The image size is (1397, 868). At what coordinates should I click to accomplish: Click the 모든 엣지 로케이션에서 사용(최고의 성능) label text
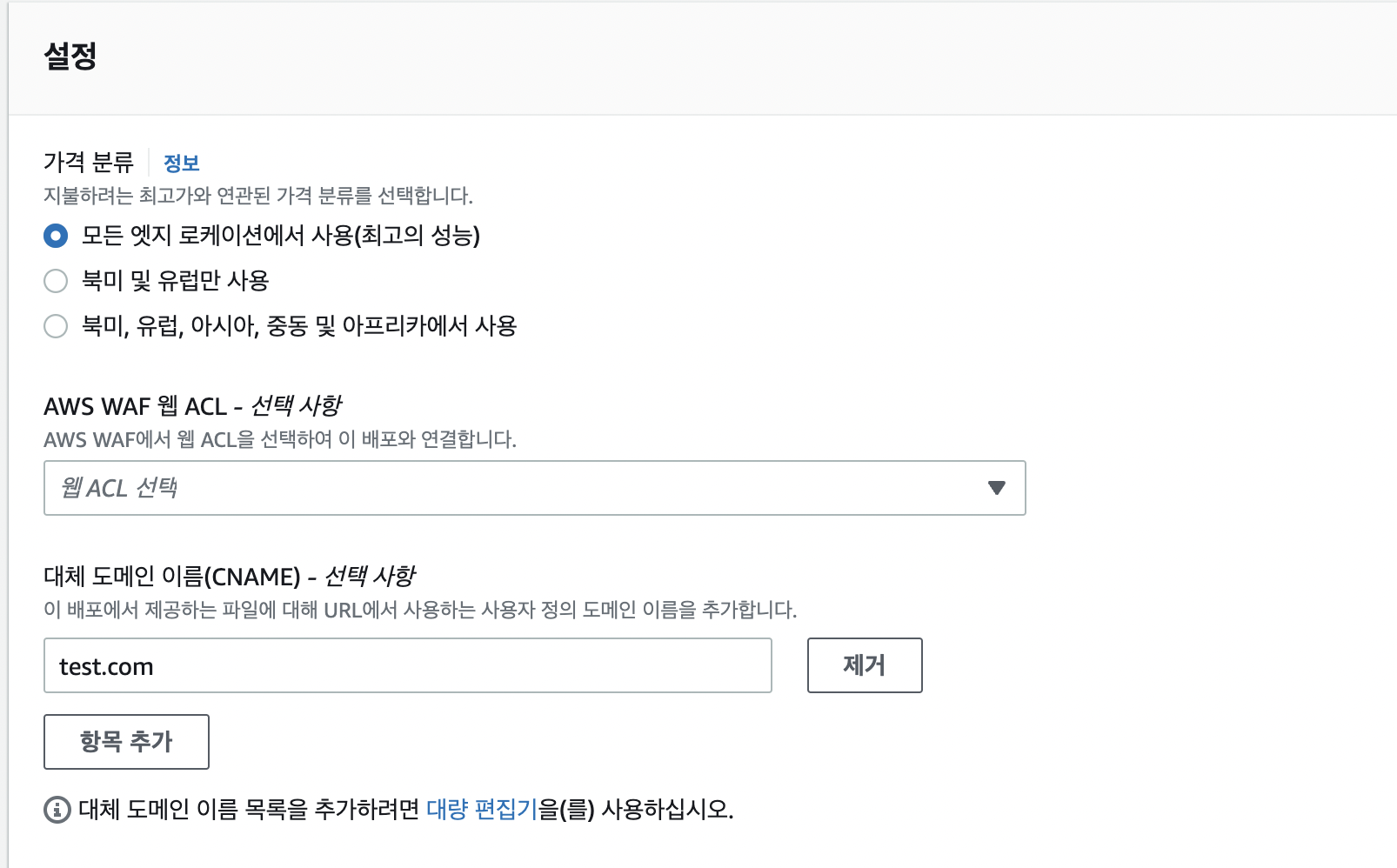coord(281,236)
